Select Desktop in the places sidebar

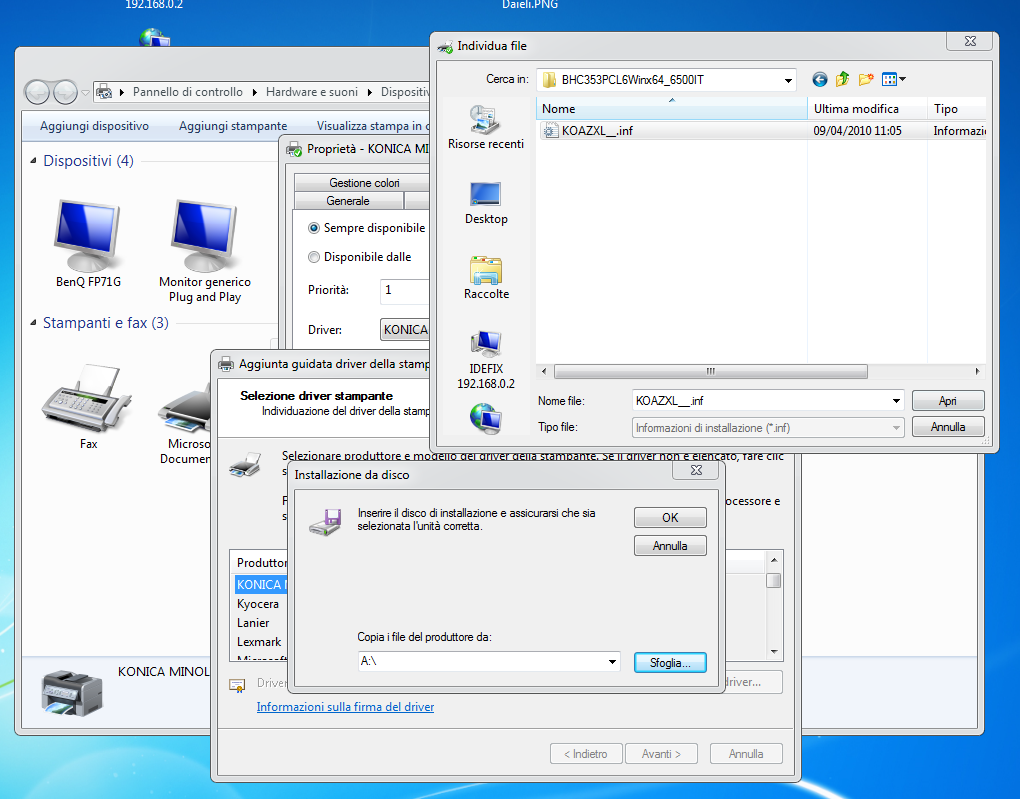[x=486, y=202]
